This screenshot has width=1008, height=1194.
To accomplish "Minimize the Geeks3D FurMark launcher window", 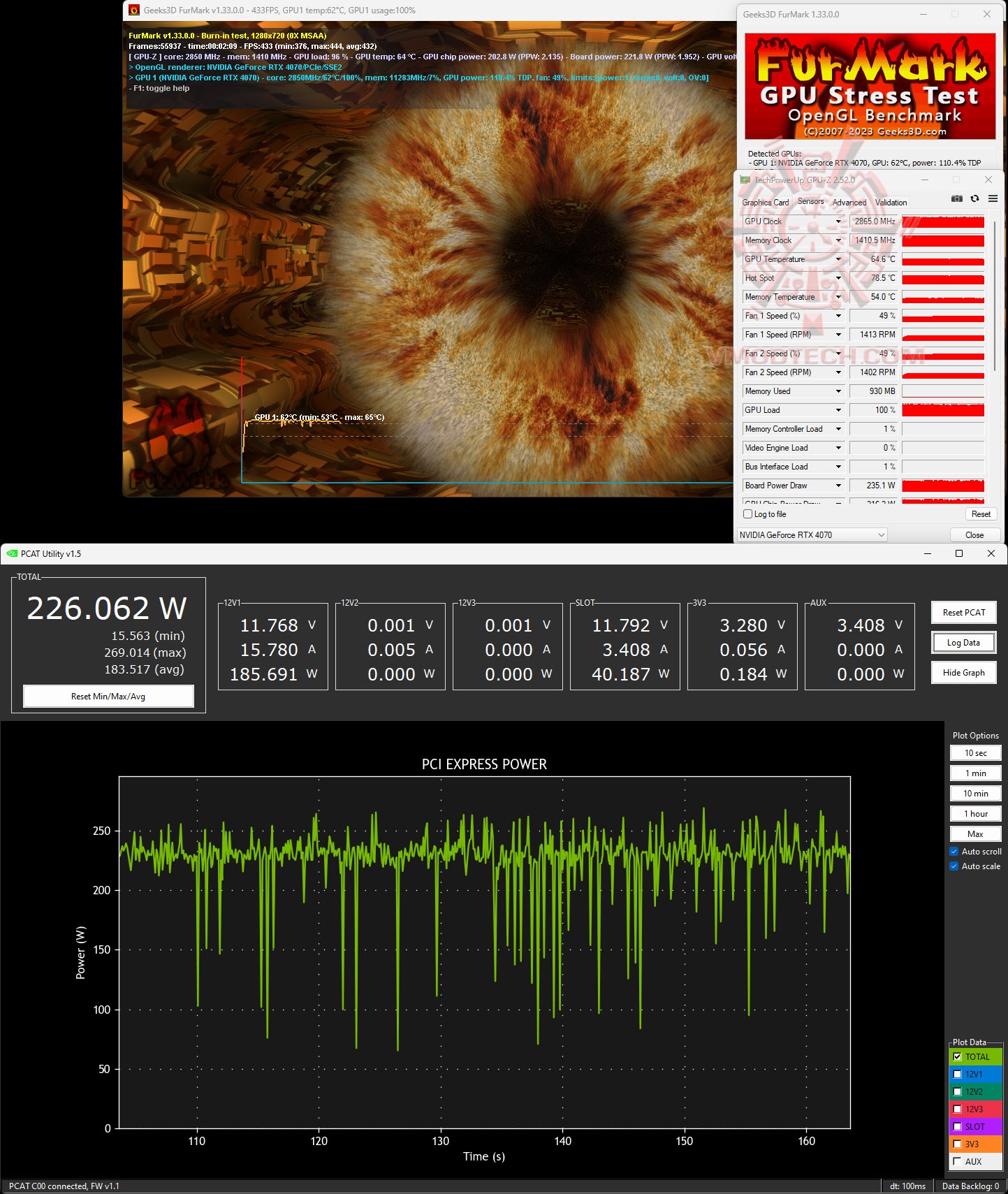I will (x=923, y=14).
